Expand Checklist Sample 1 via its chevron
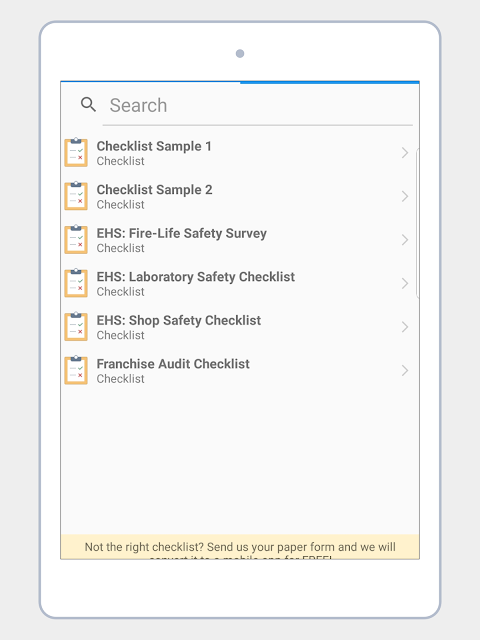Image resolution: width=480 pixels, height=640 pixels. pos(404,153)
